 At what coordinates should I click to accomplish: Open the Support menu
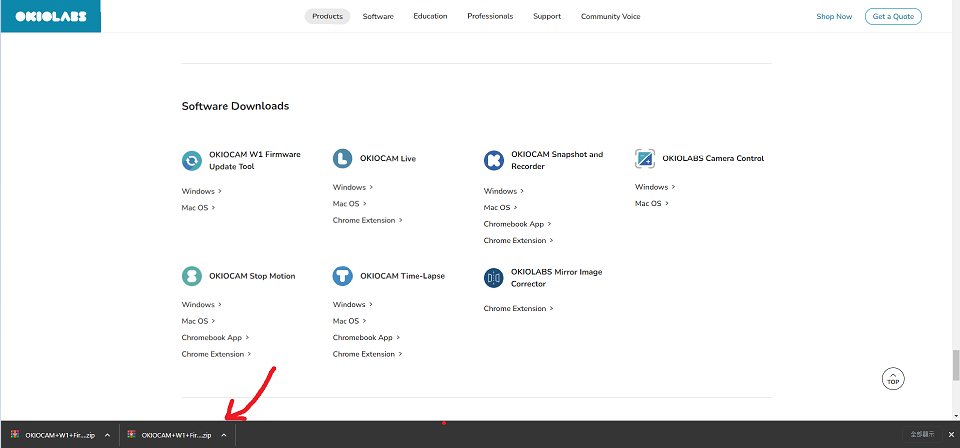pos(547,17)
